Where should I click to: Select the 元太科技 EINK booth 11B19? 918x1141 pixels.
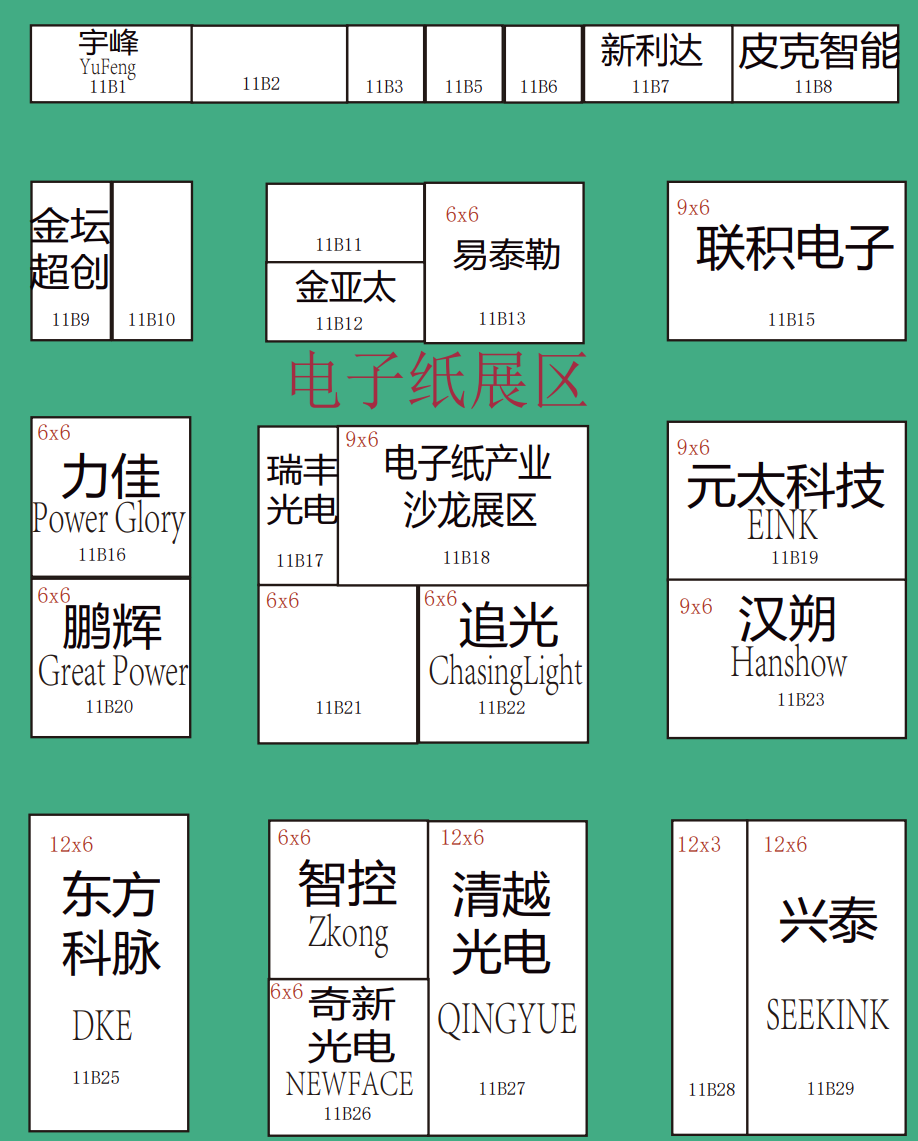coord(787,501)
